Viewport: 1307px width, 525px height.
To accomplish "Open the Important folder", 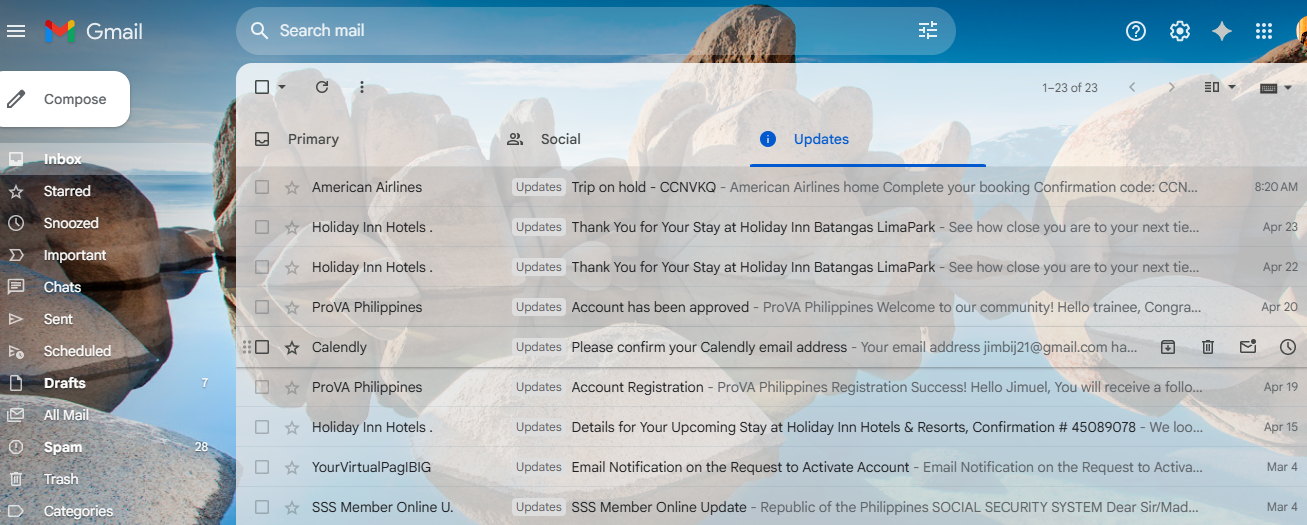I will (75, 255).
